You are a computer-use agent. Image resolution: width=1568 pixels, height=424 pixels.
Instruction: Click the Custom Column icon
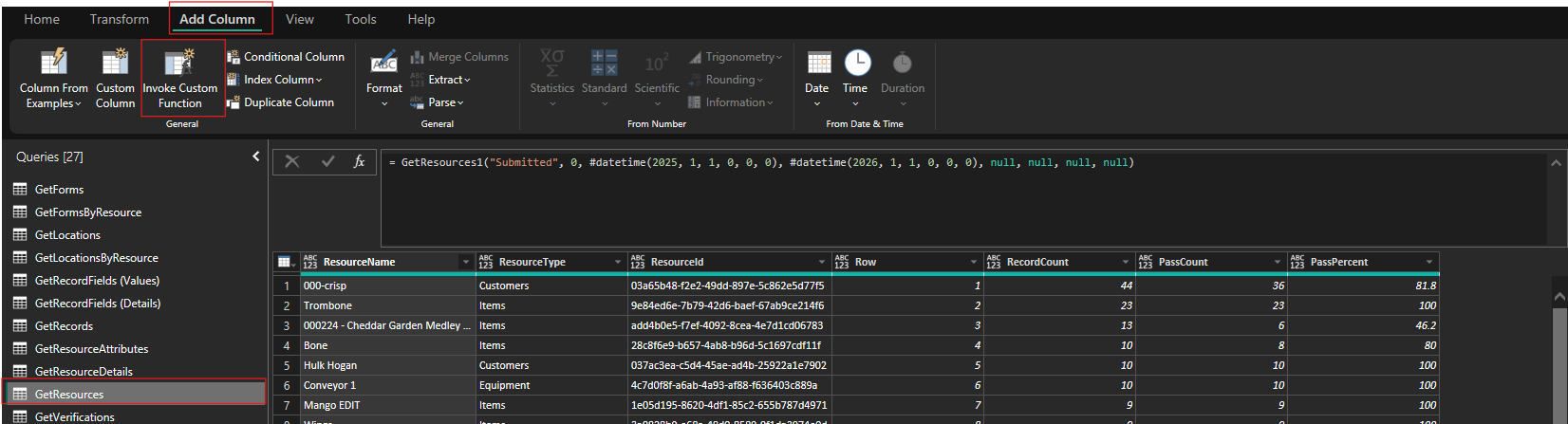tap(115, 63)
